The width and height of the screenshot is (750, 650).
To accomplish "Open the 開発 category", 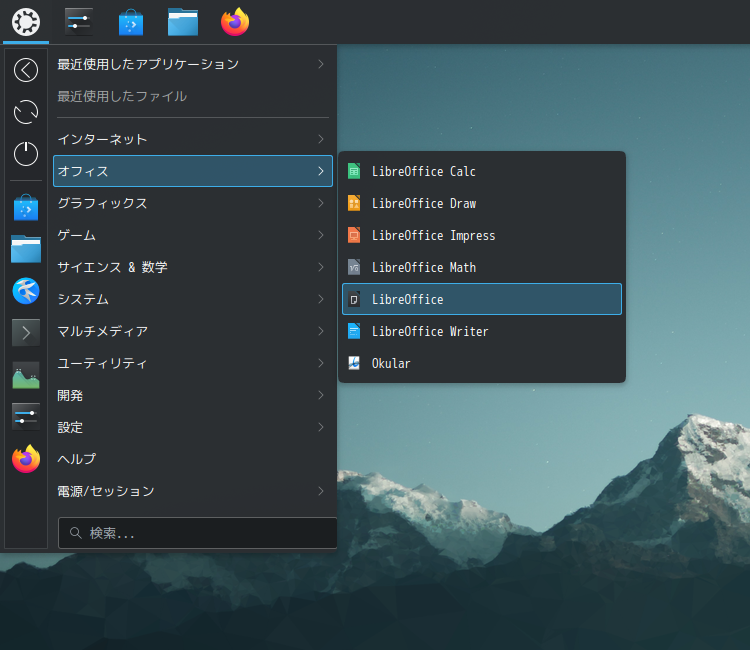I will (x=193, y=395).
